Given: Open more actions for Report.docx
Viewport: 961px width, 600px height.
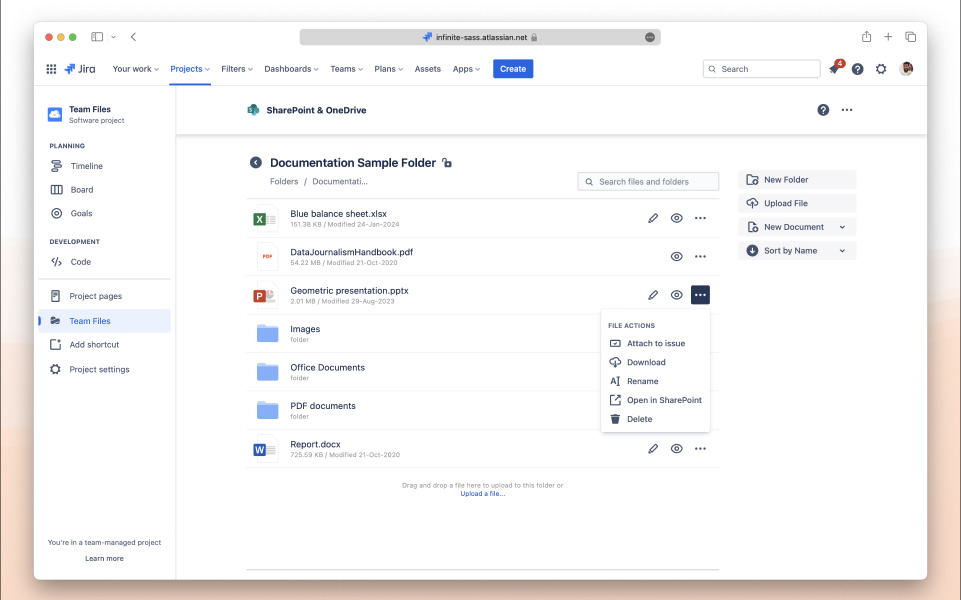Looking at the screenshot, I should pyautogui.click(x=700, y=449).
